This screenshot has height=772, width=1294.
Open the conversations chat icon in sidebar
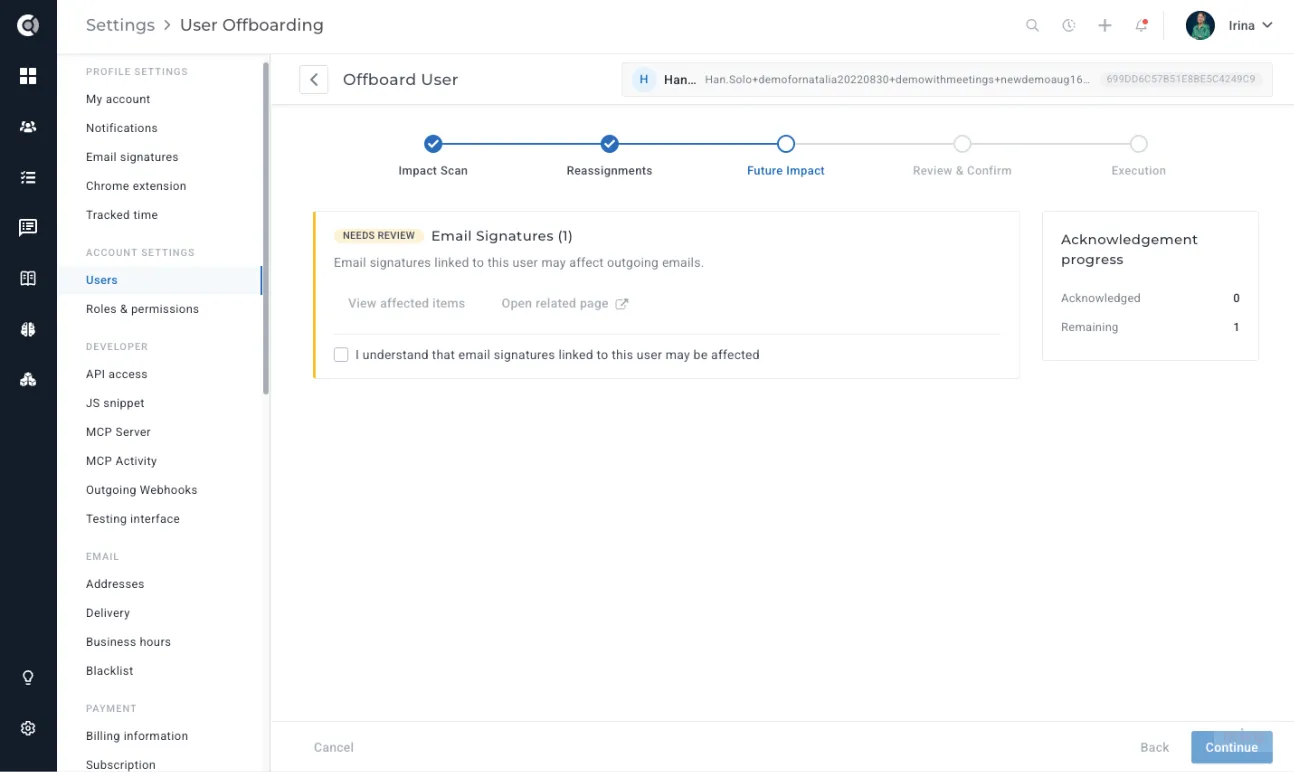click(28, 228)
